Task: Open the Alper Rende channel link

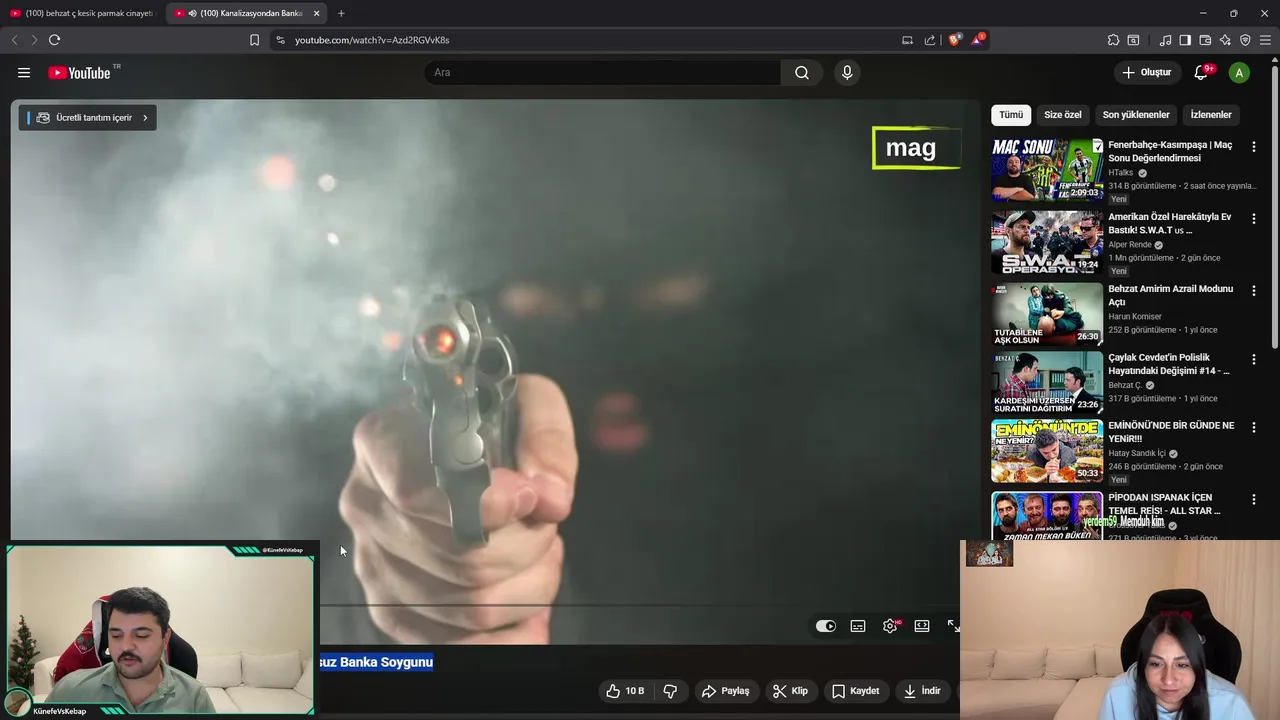Action: [x=1130, y=245]
